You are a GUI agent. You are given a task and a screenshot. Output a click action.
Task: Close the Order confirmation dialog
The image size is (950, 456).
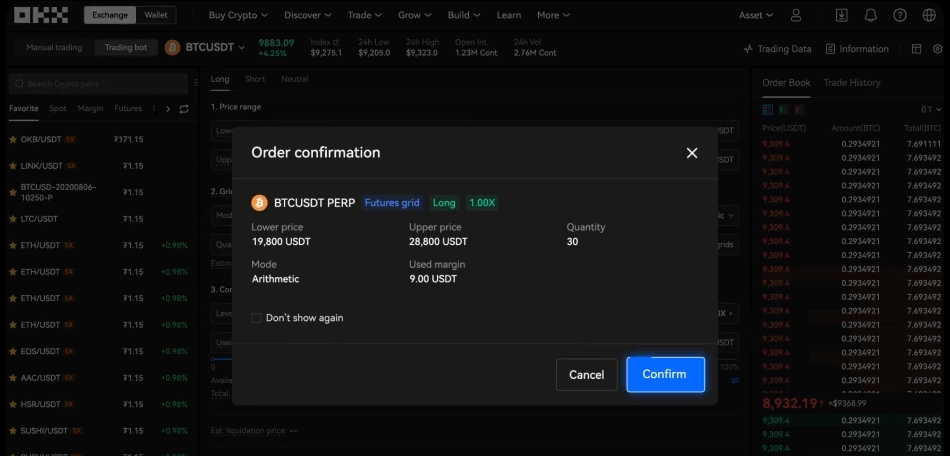(x=692, y=153)
